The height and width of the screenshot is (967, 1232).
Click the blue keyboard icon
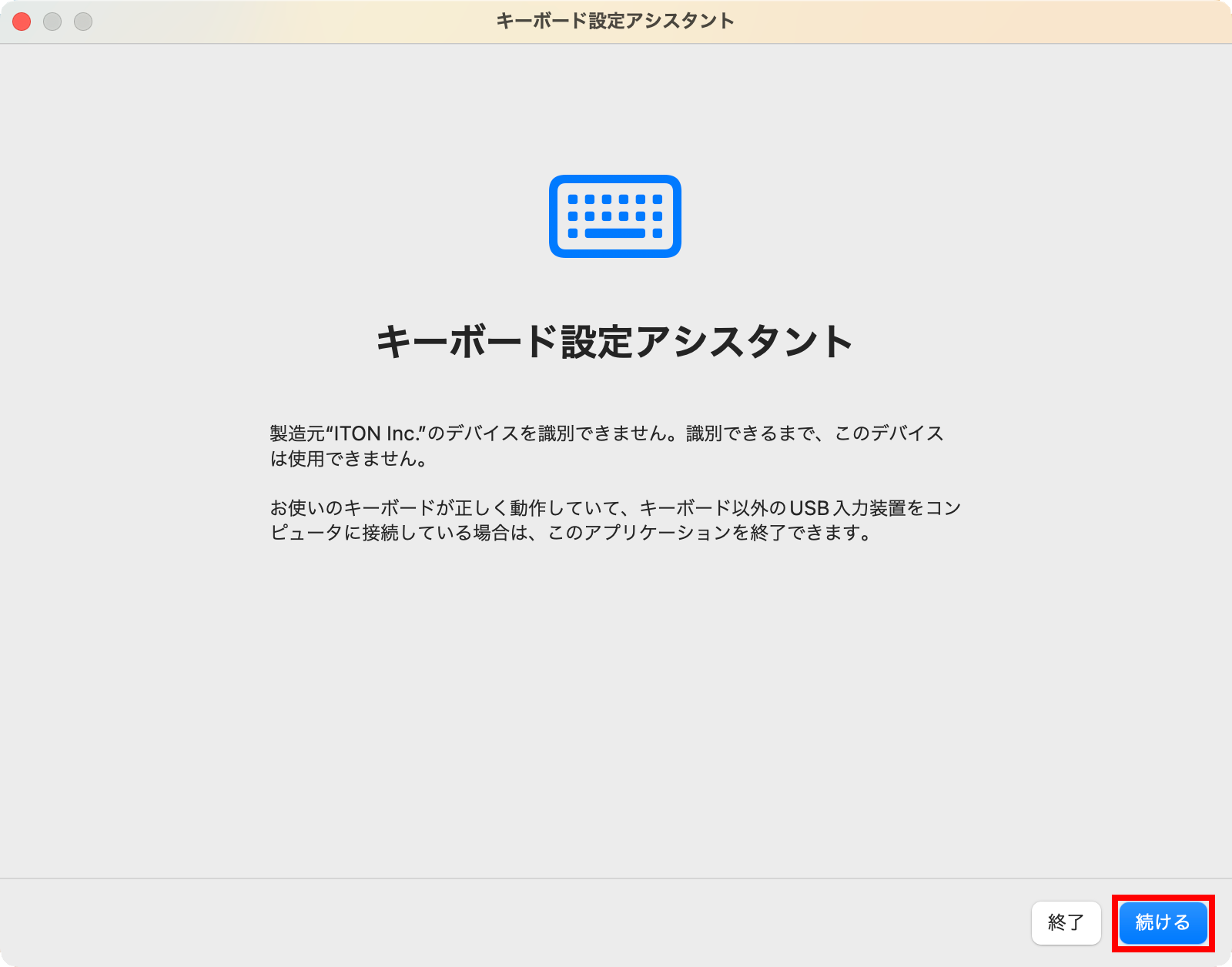coord(615,216)
